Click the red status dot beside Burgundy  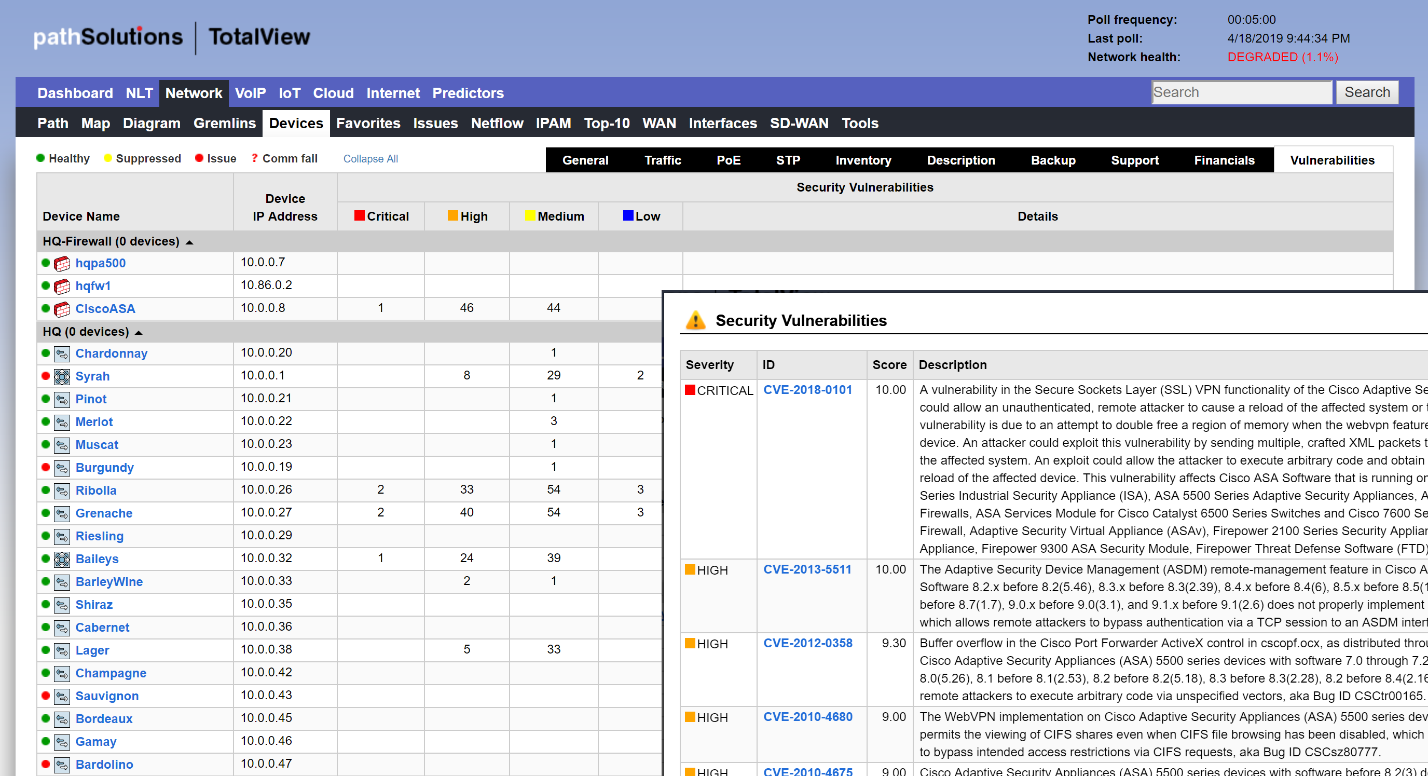(45, 468)
